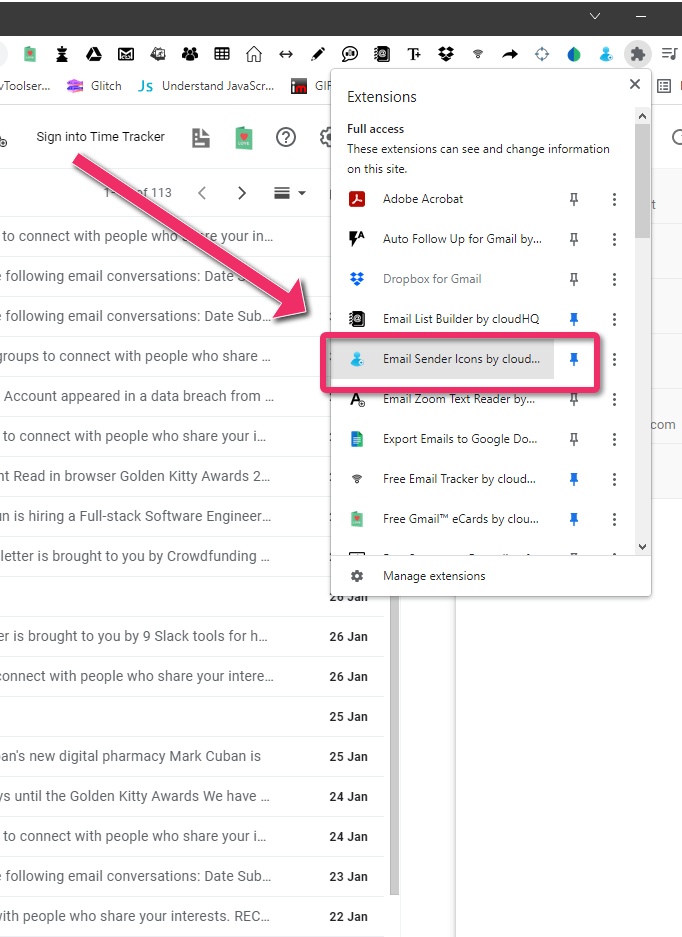Open email about Full-stack Software Engineer
The width and height of the screenshot is (682, 937).
pyautogui.click(x=164, y=516)
